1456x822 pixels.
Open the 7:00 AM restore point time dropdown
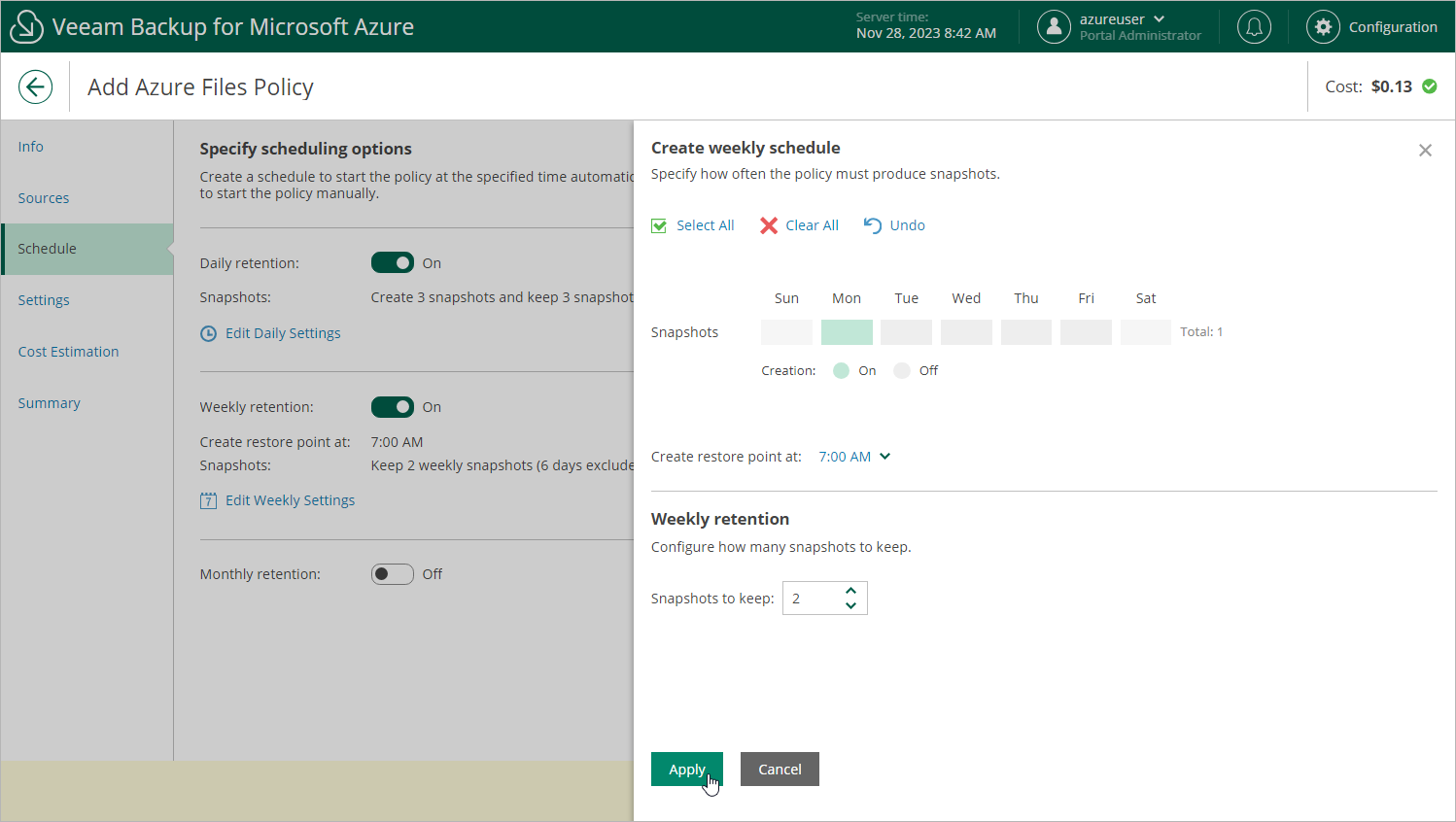tap(854, 457)
